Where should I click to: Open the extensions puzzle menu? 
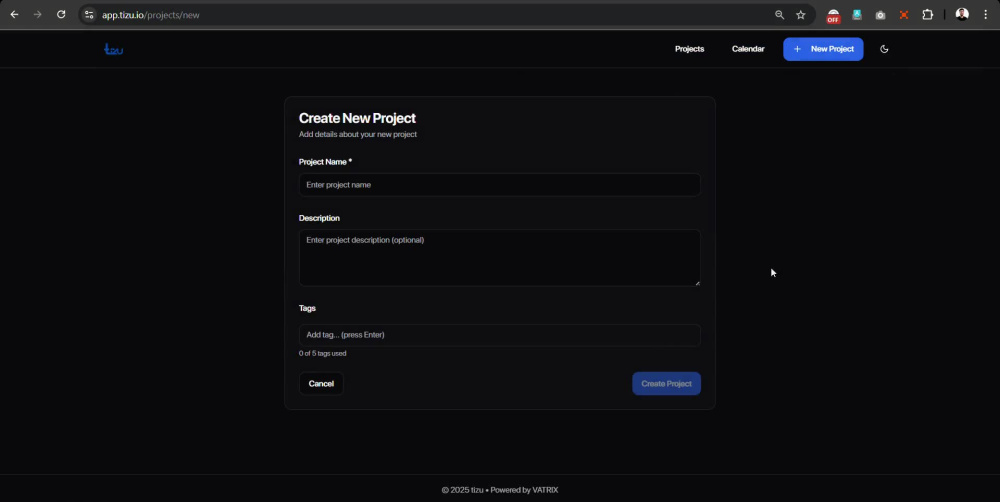click(928, 15)
